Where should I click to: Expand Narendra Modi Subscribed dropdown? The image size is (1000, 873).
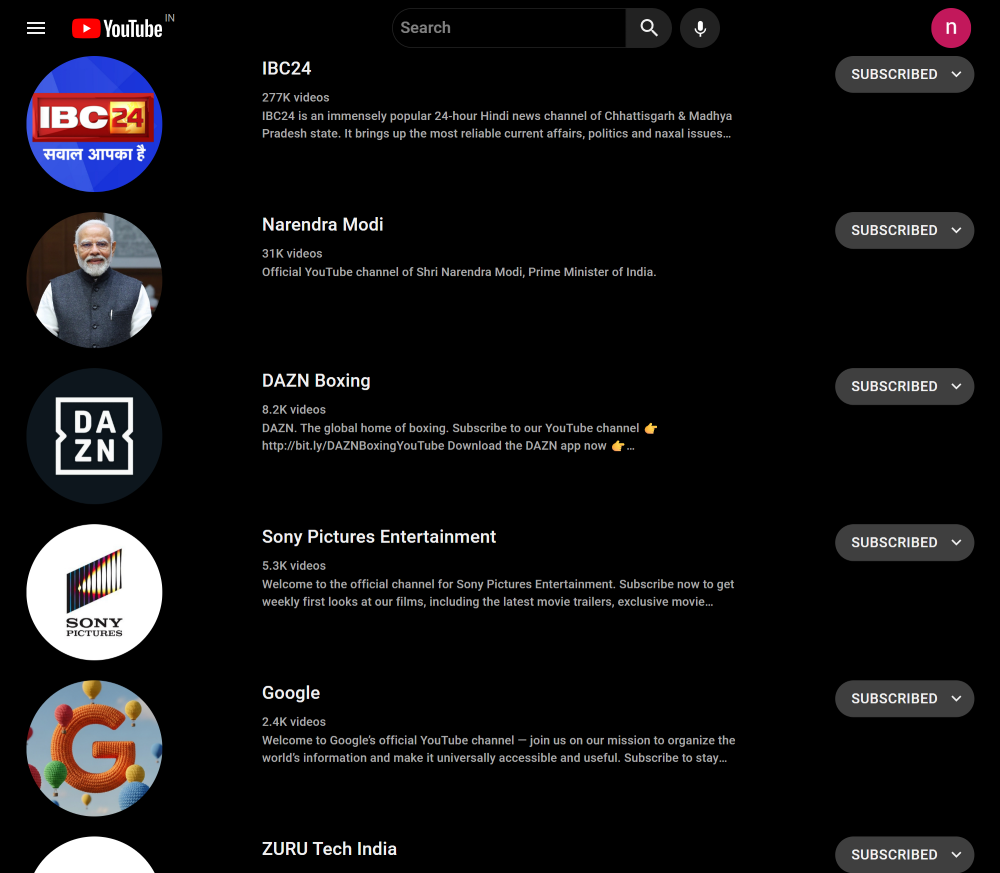(x=904, y=230)
